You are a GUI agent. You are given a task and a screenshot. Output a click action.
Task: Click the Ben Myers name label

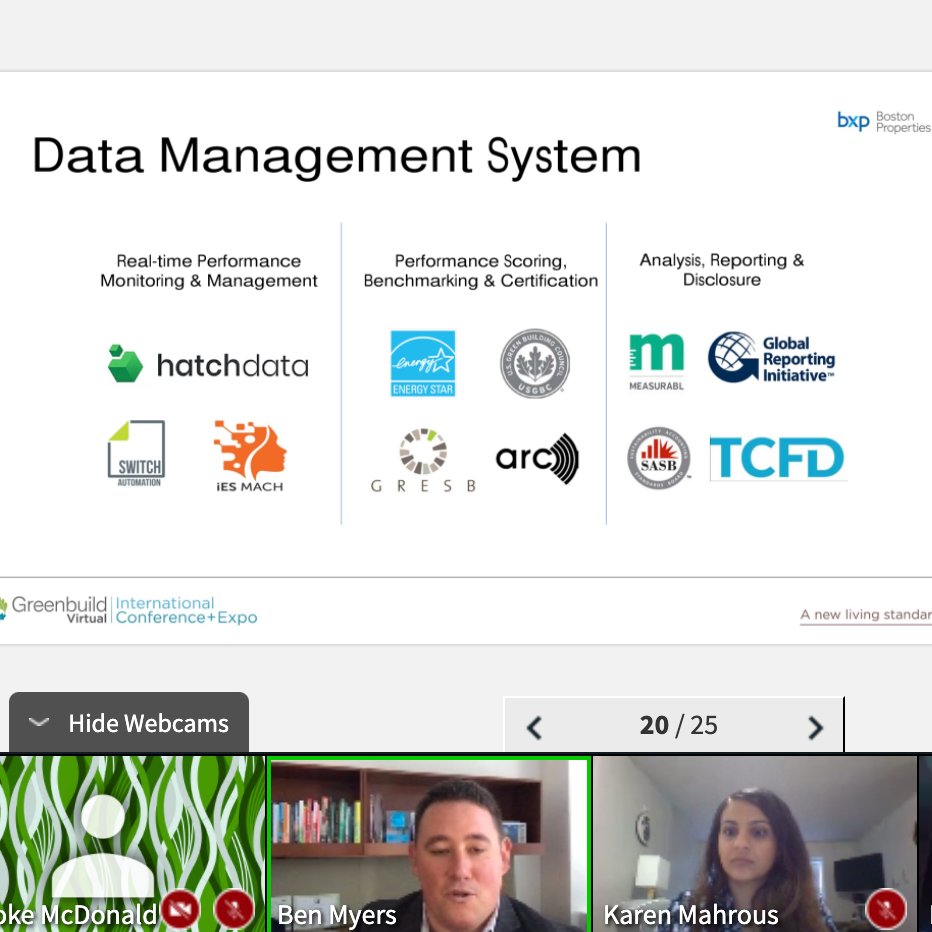[x=336, y=915]
